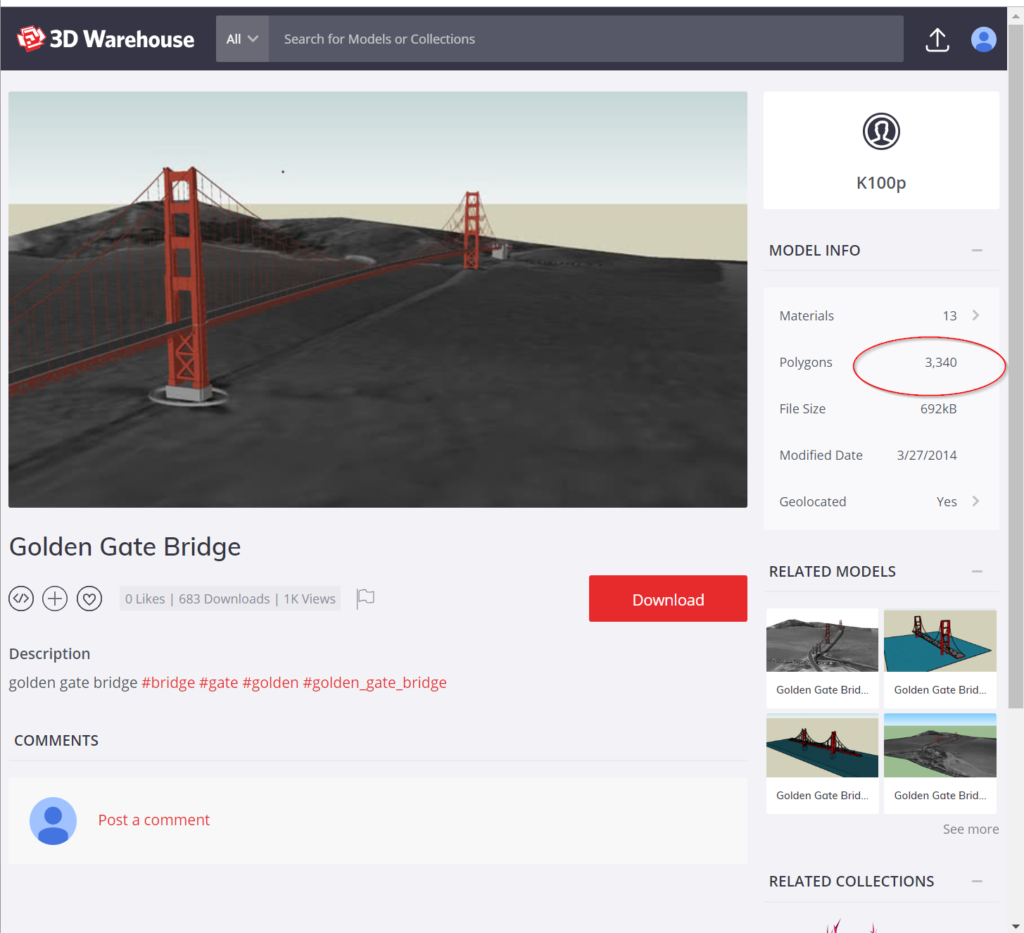Viewport: 1024px width, 933px height.
Task: Like the model with heart icon
Action: click(90, 599)
